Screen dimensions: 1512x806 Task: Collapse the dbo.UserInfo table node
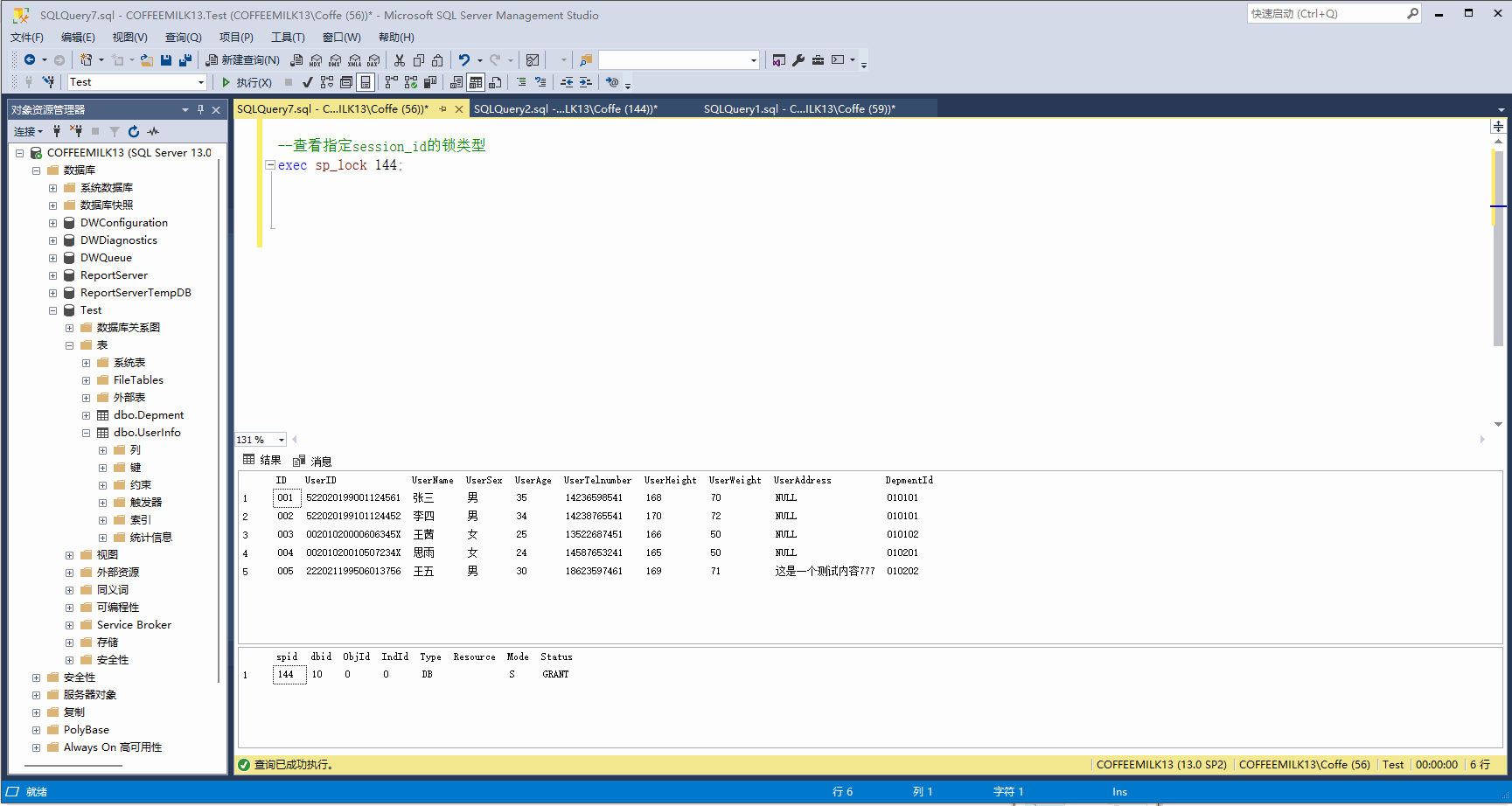[86, 432]
